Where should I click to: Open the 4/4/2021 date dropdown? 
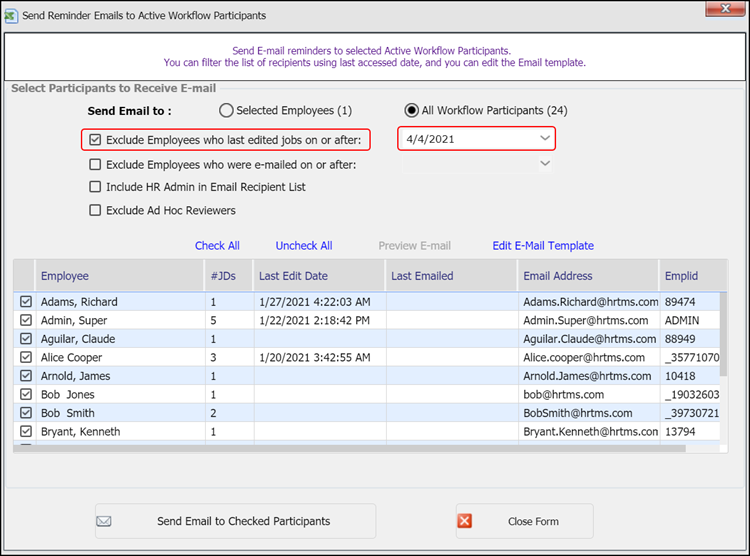click(x=544, y=139)
